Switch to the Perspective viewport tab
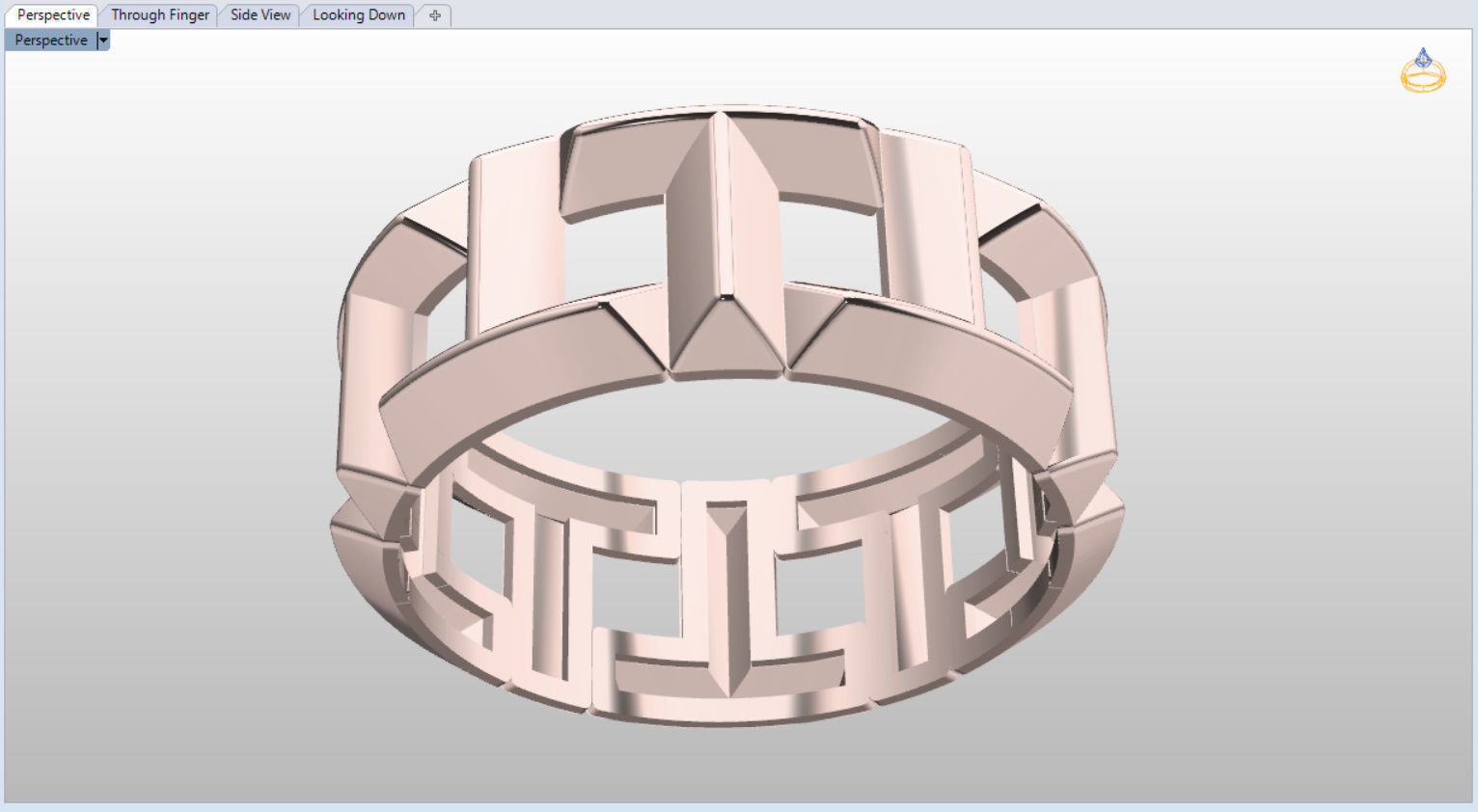This screenshot has height=812, width=1478. [x=53, y=15]
